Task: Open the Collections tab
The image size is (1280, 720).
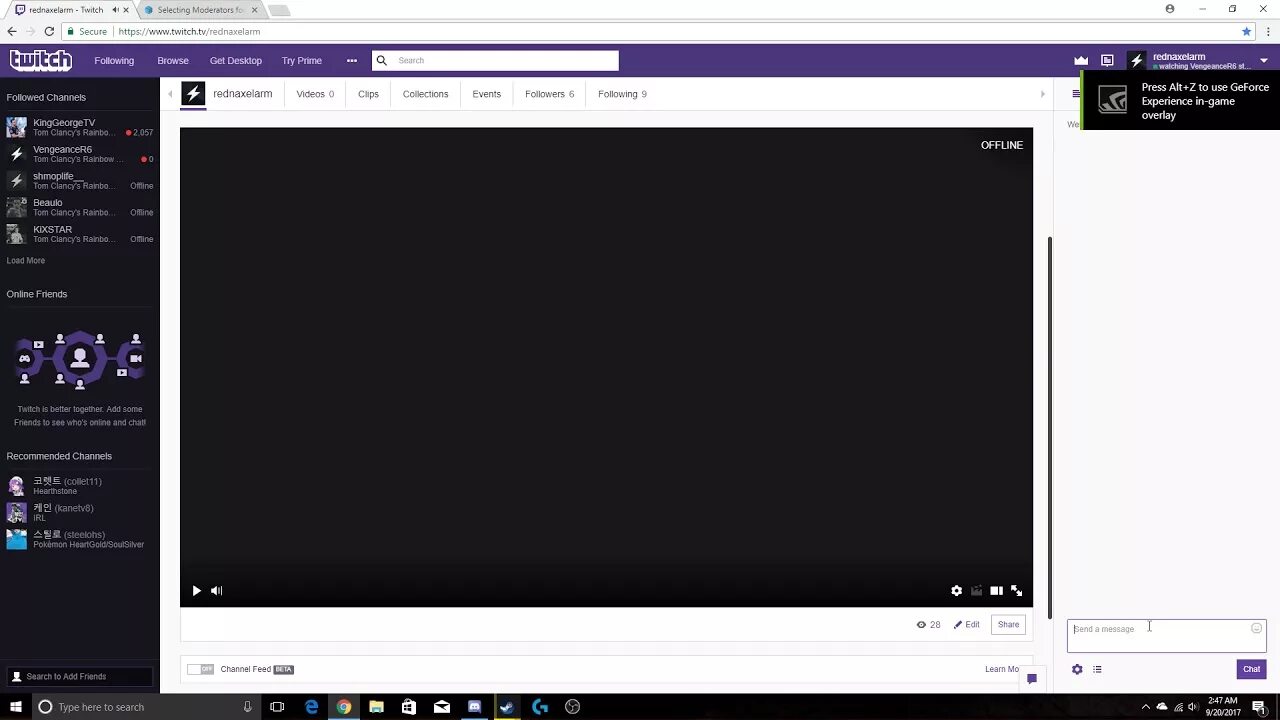Action: tap(425, 94)
